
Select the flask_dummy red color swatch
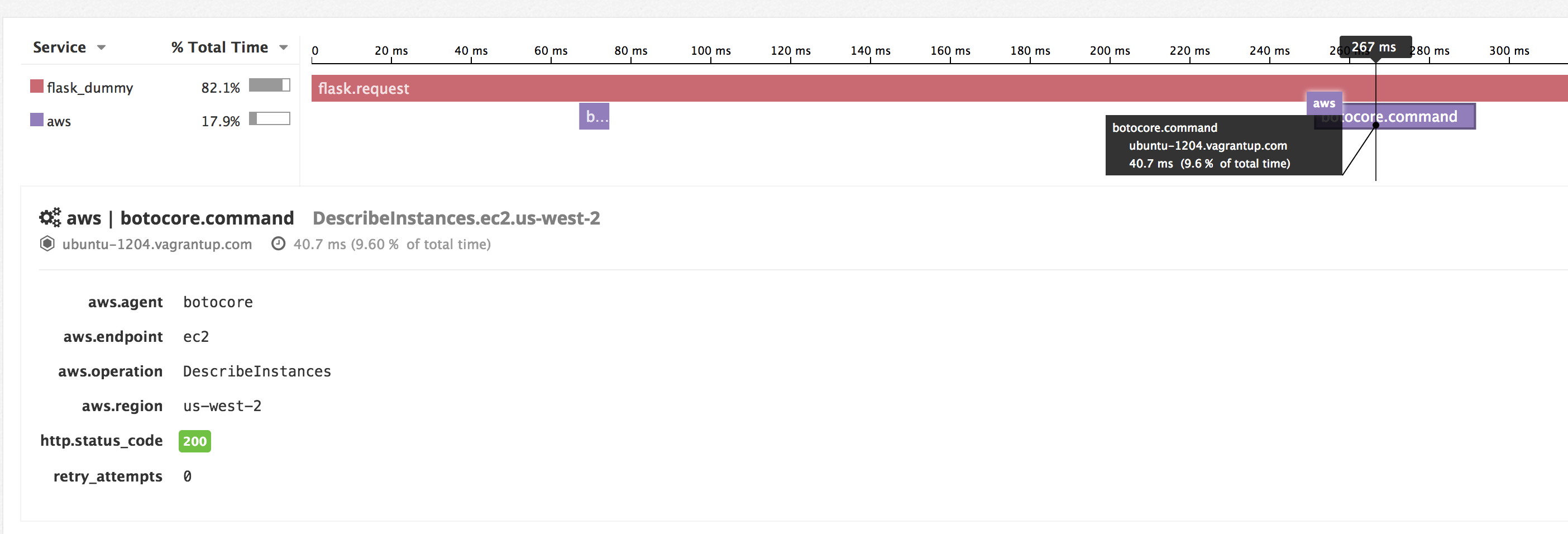point(36,87)
